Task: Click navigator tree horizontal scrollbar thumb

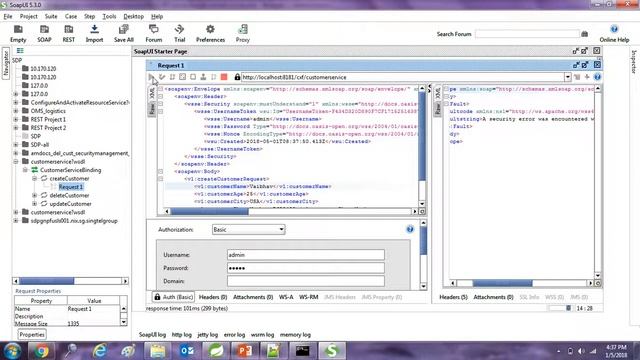Action: (47, 281)
